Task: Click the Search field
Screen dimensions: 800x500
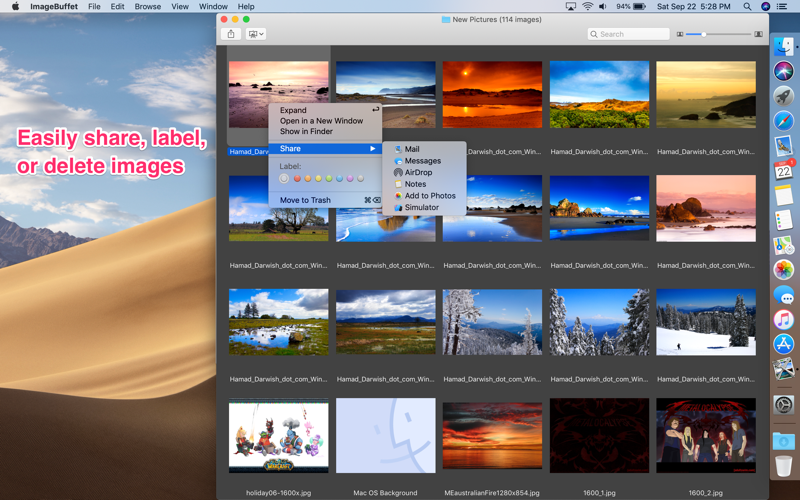Action: (629, 34)
